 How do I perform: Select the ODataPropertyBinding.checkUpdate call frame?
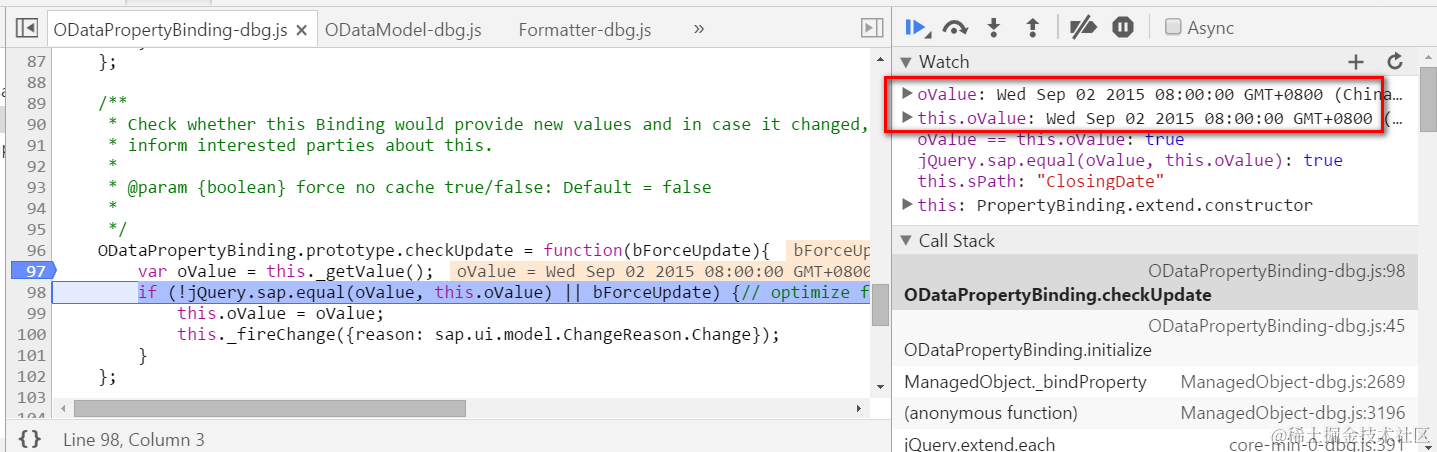pyautogui.click(x=1154, y=282)
